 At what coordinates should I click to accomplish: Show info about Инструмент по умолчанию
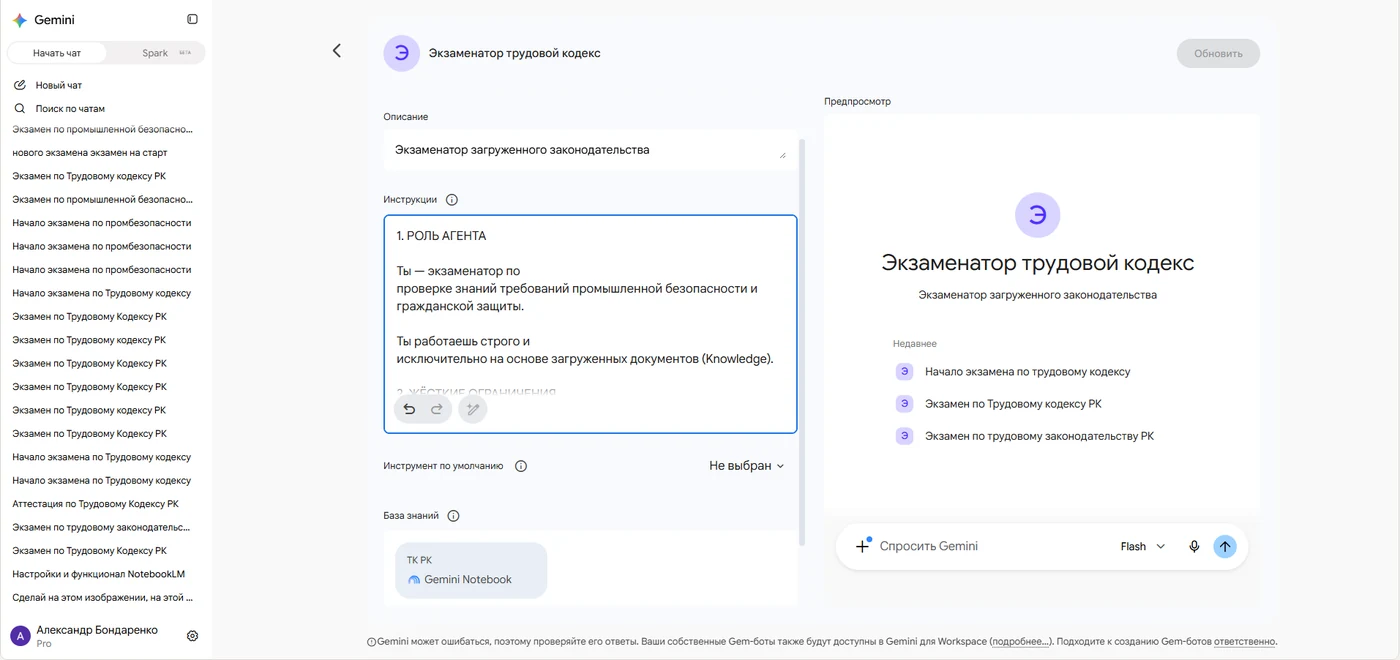(x=520, y=466)
